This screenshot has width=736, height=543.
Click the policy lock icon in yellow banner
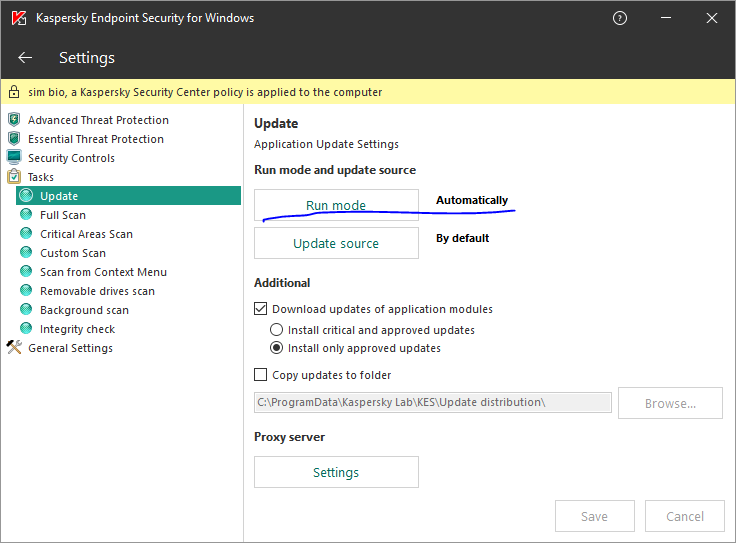14,92
